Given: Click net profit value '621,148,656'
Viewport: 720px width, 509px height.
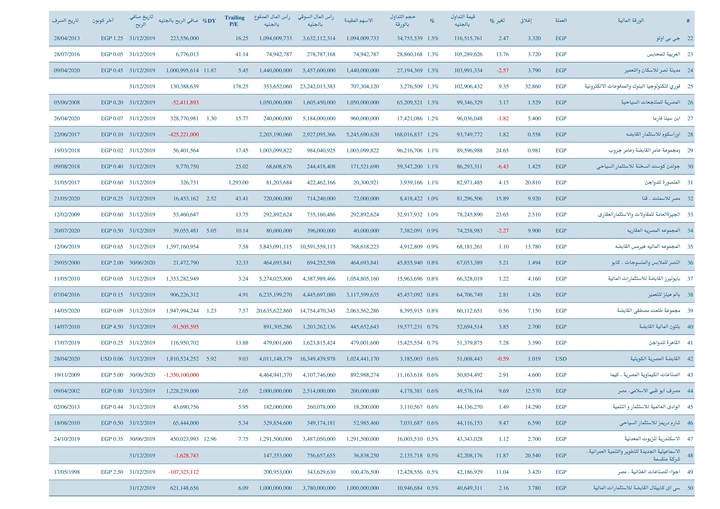Looking at the screenshot, I should point(185,488).
